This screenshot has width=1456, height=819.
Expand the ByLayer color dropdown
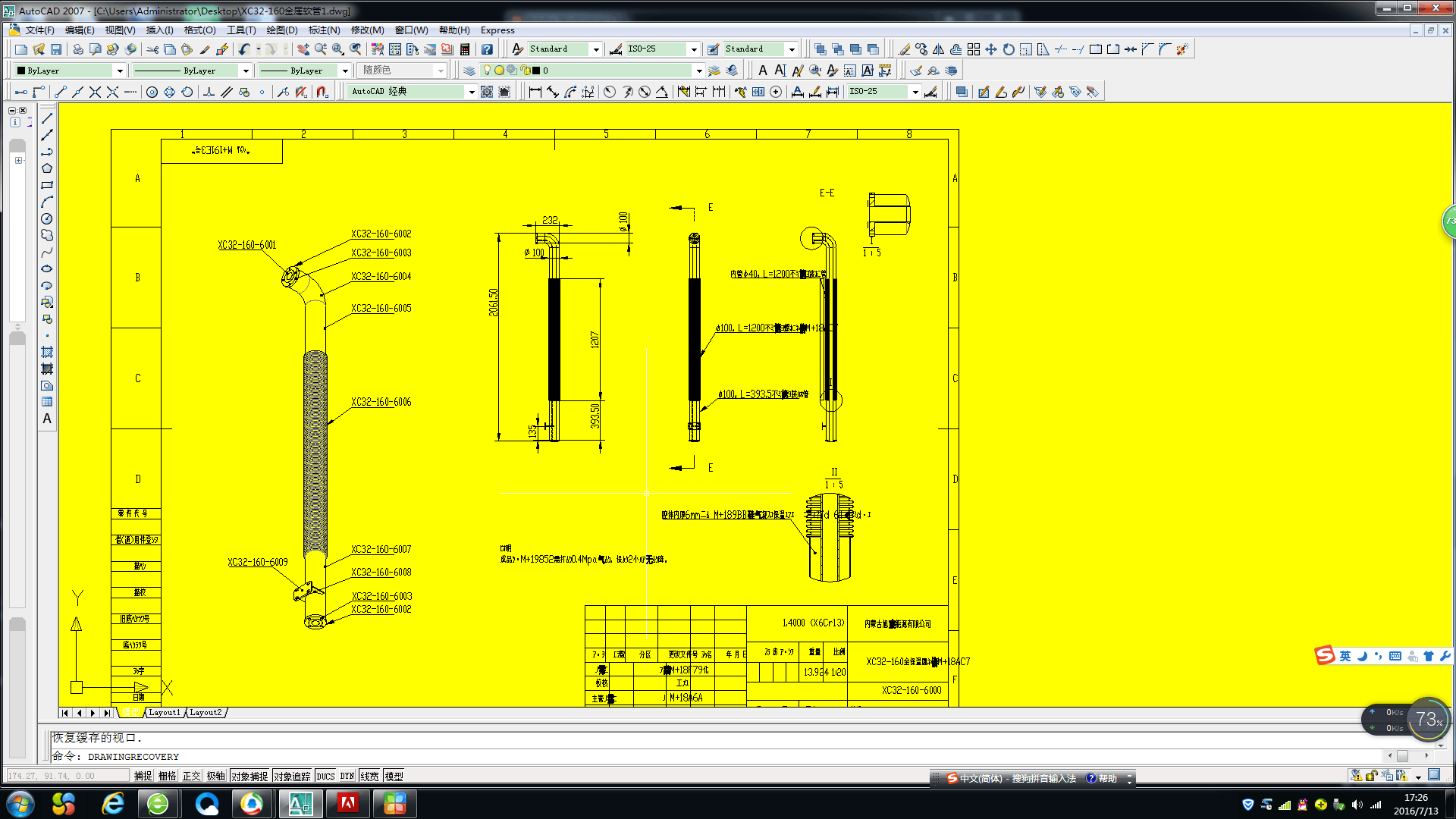click(x=119, y=71)
